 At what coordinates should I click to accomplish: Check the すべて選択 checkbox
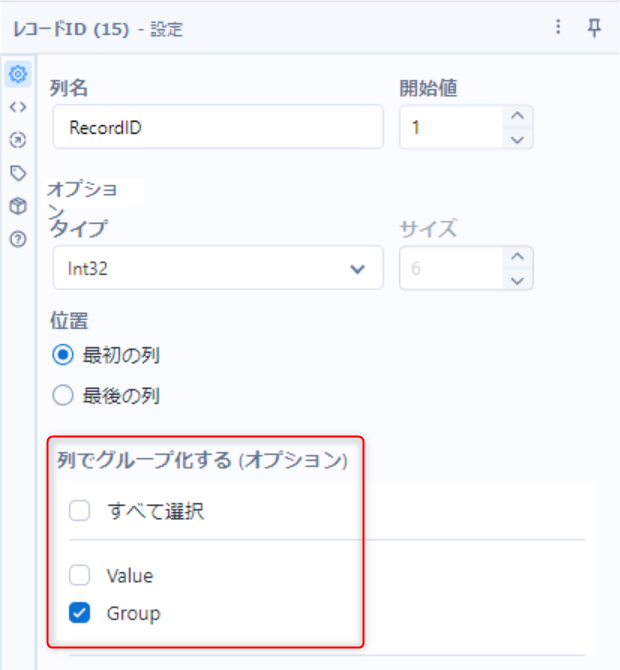coord(79,511)
